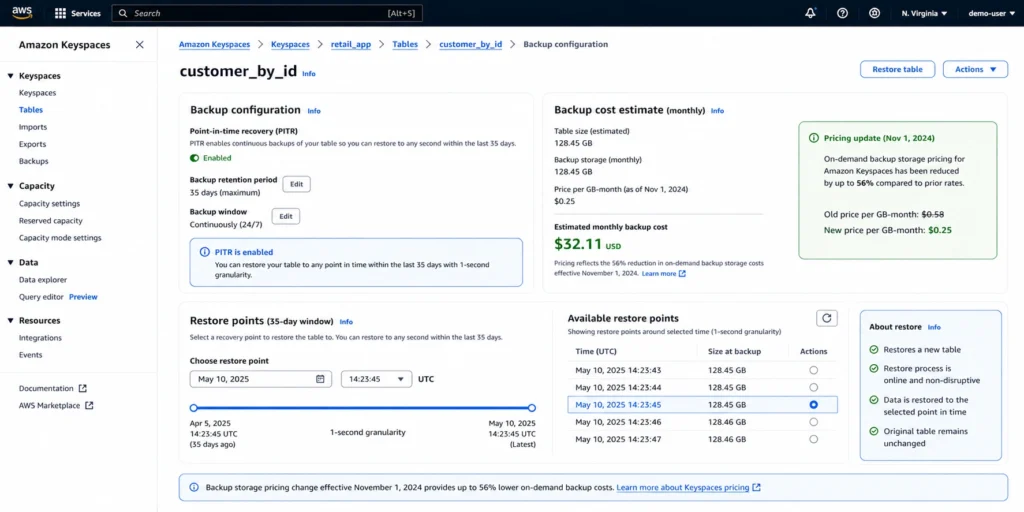
Task: Collapse the Capacity navigation section
Action: pos(11,186)
